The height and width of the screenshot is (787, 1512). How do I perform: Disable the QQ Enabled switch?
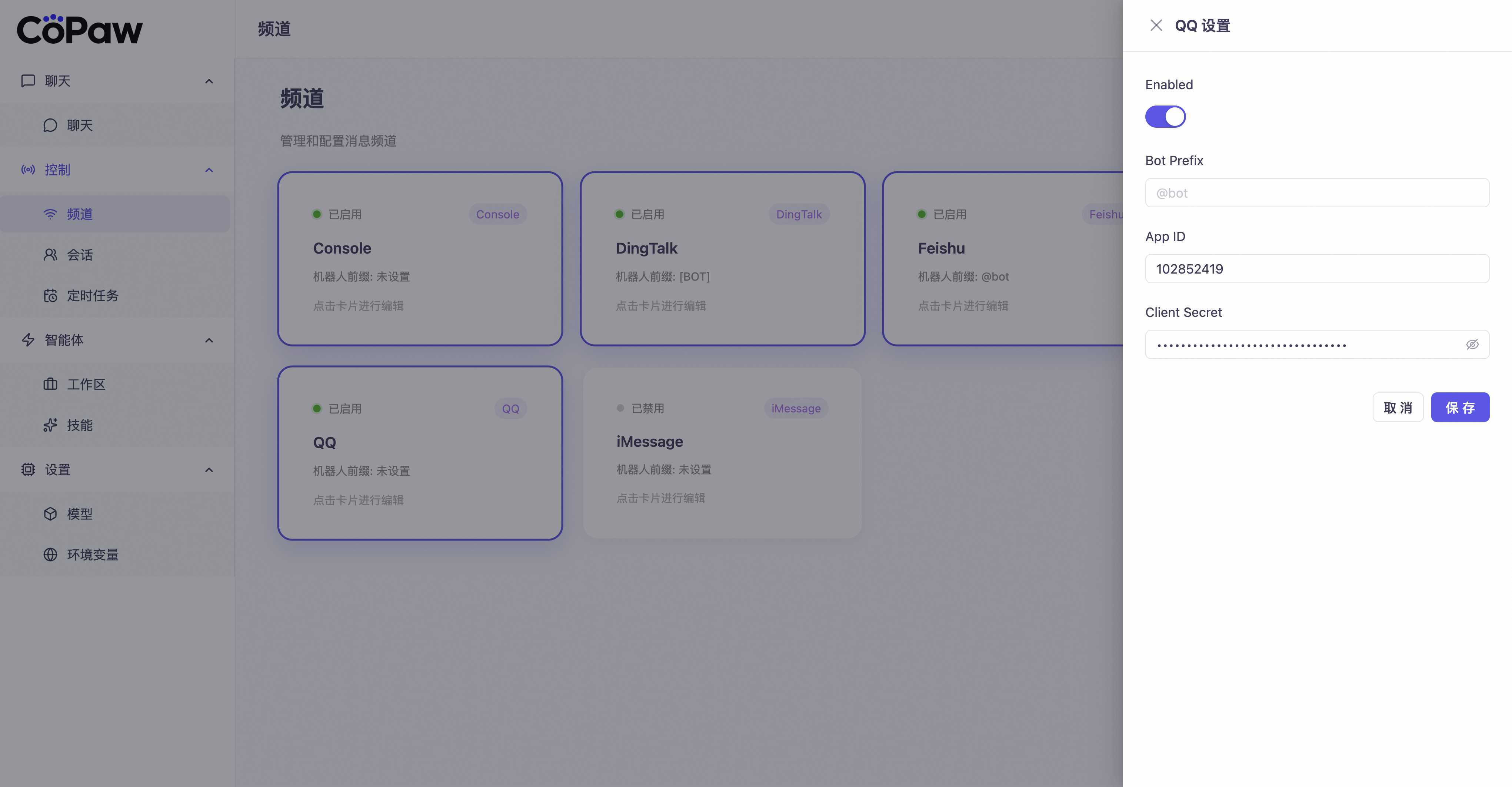coord(1165,117)
